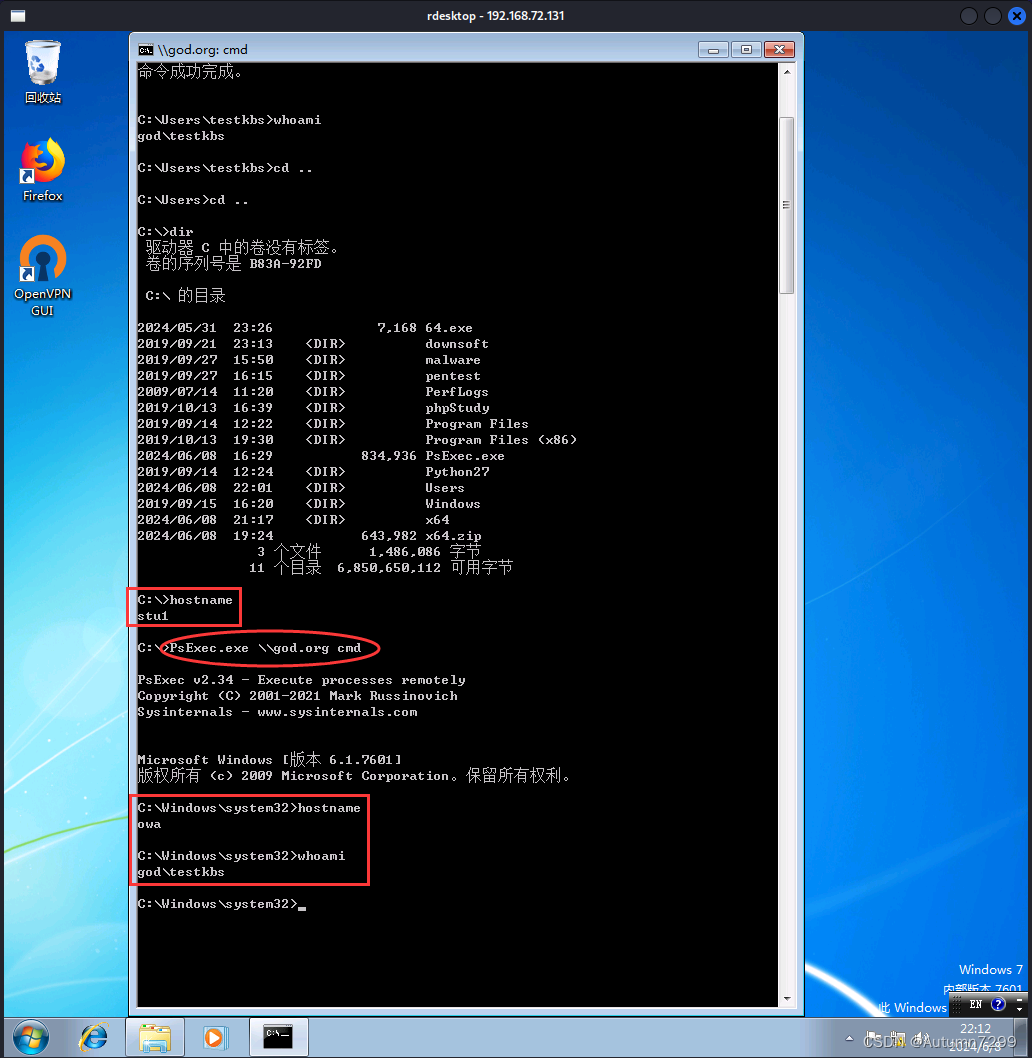
Task: Click the PerfLogs directory entry
Action: point(457,392)
